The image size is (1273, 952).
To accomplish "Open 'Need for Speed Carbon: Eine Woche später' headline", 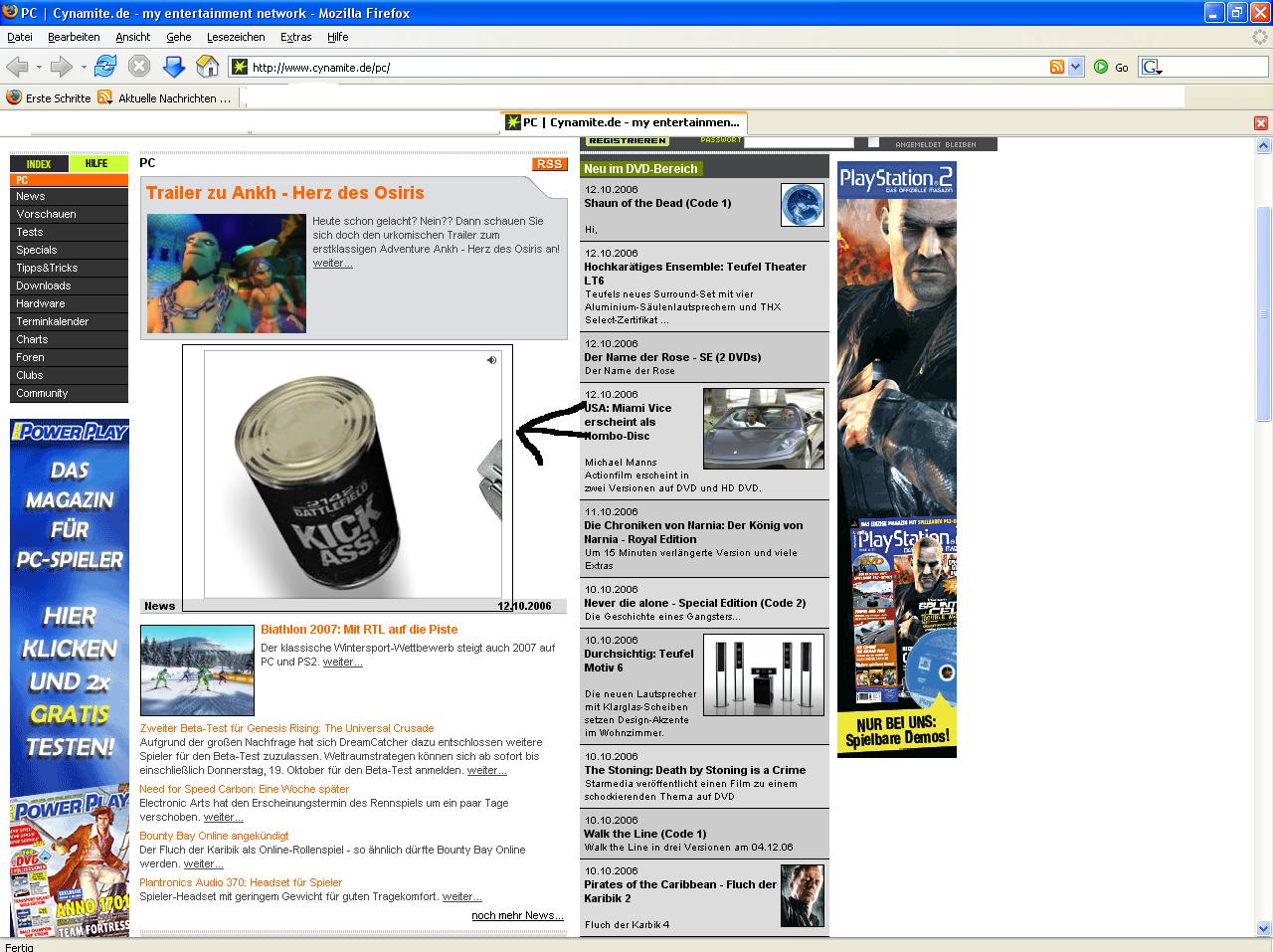I will [245, 789].
